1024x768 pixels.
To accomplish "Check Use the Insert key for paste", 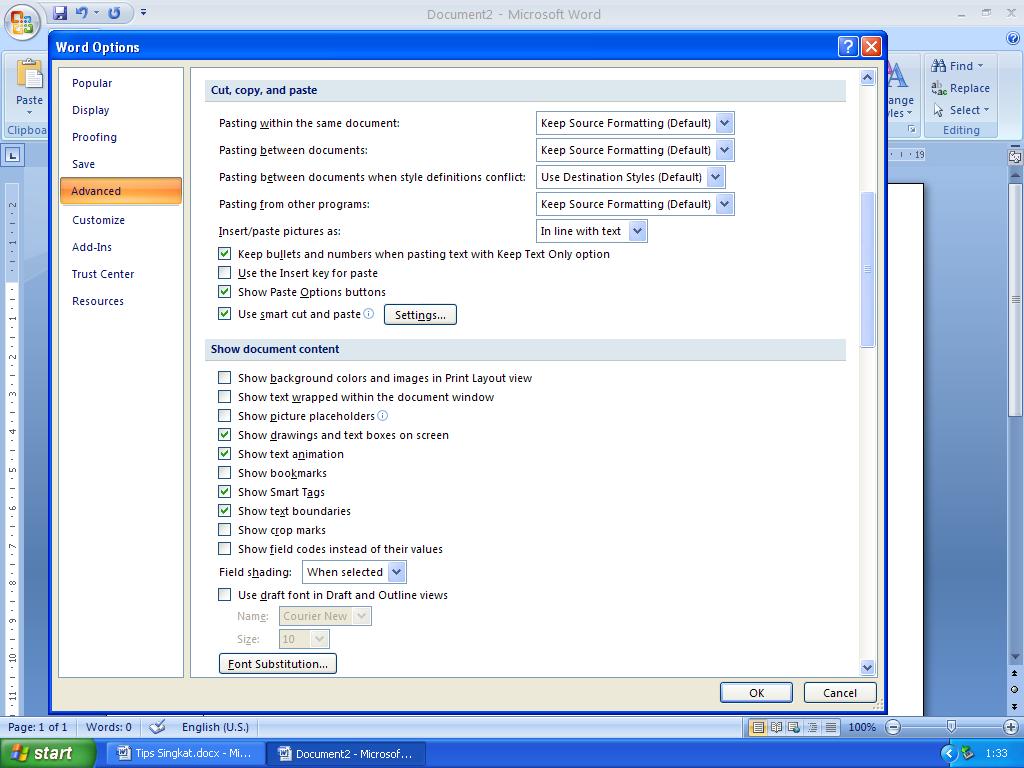I will click(x=225, y=273).
